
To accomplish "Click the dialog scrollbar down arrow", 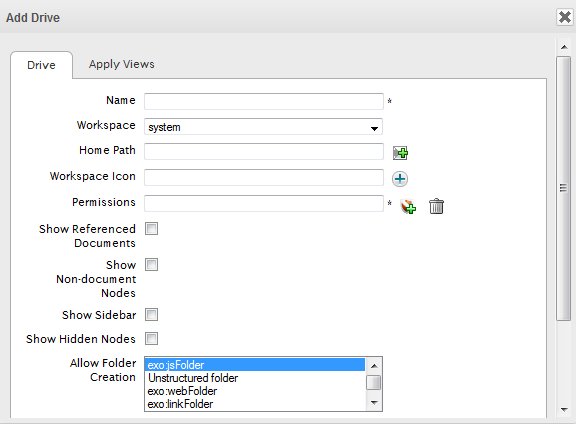I will coord(564,409).
